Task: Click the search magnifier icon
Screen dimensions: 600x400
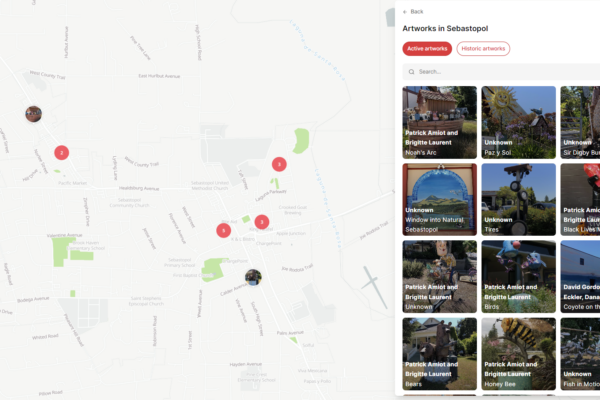Action: click(411, 72)
